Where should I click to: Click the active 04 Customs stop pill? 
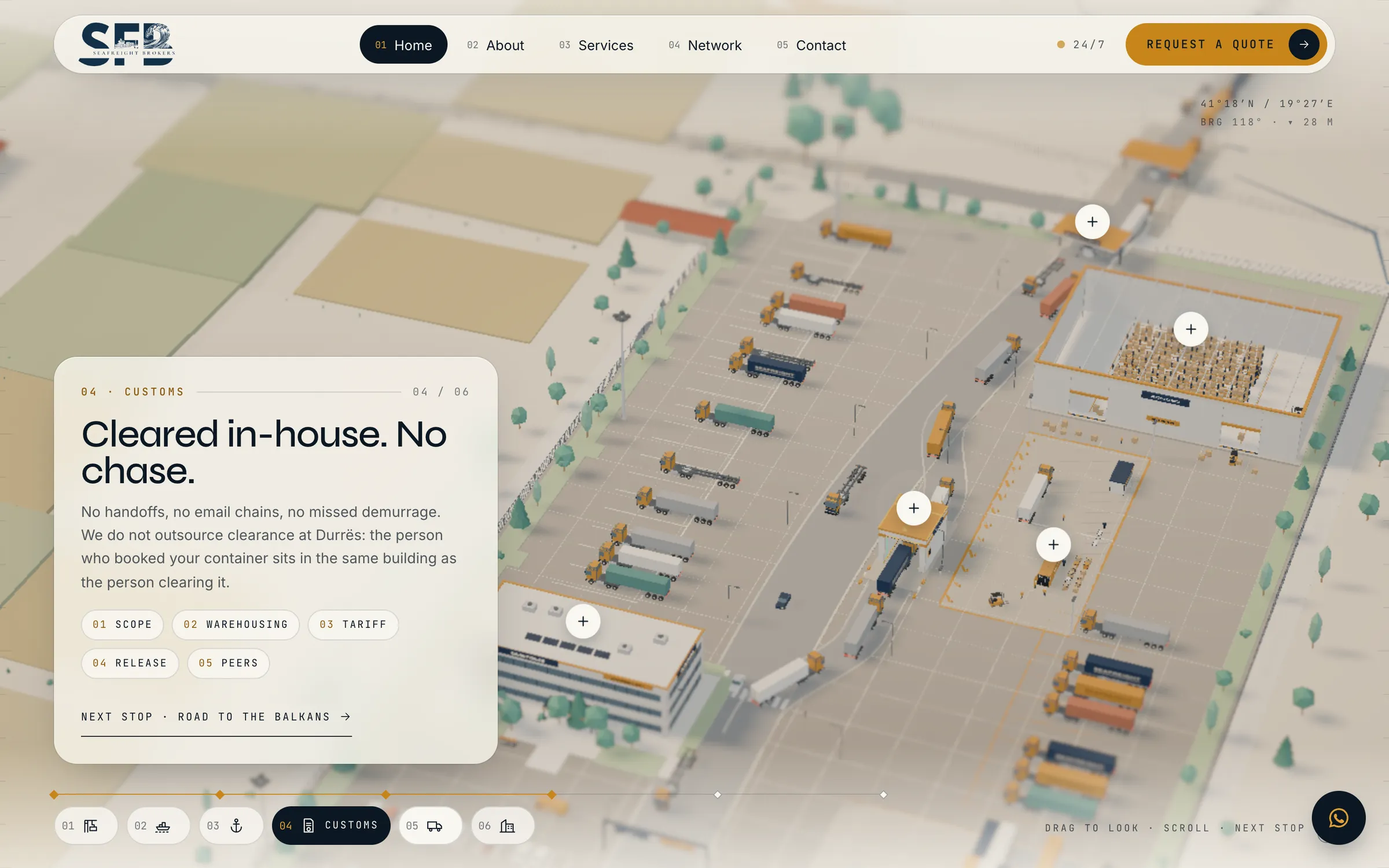tap(331, 826)
